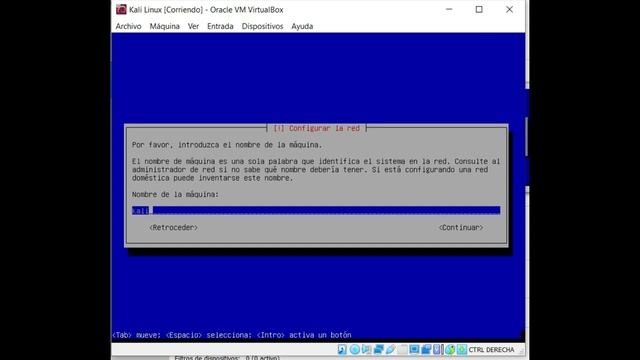Image resolution: width=640 pixels, height=360 pixels.
Task: Click the network adapter status icon
Action: click(x=379, y=349)
